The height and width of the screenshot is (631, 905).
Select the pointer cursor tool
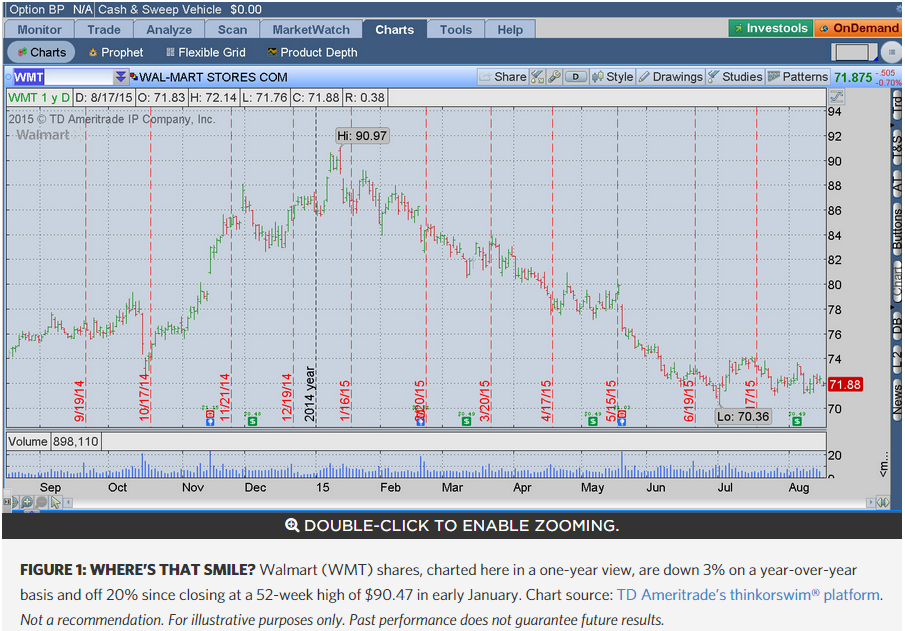click(x=55, y=503)
